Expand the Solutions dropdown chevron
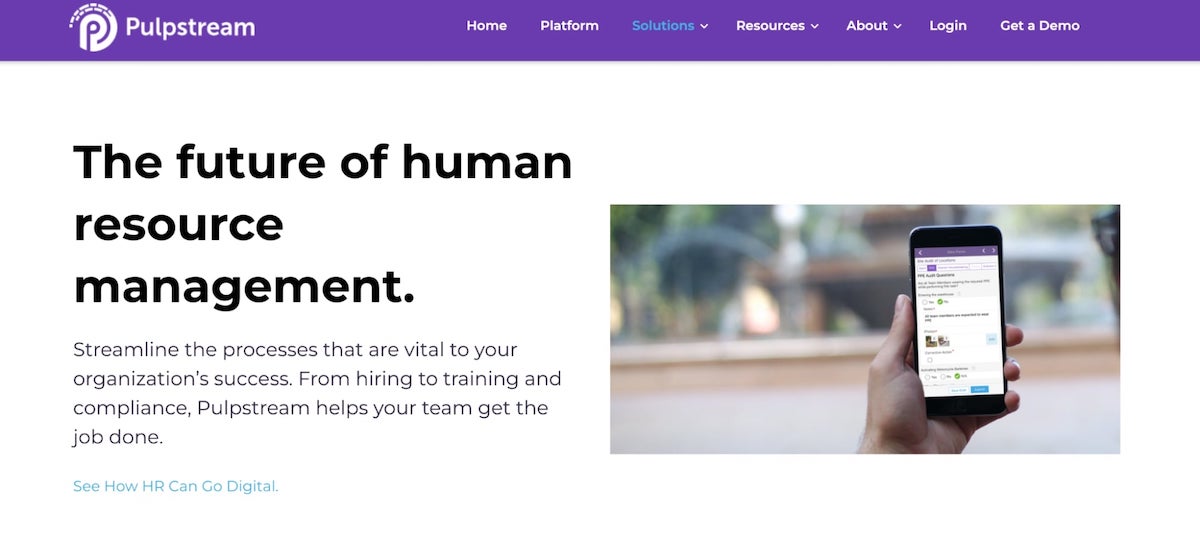Screen dimensions: 1200x542 pyautogui.click(x=704, y=27)
